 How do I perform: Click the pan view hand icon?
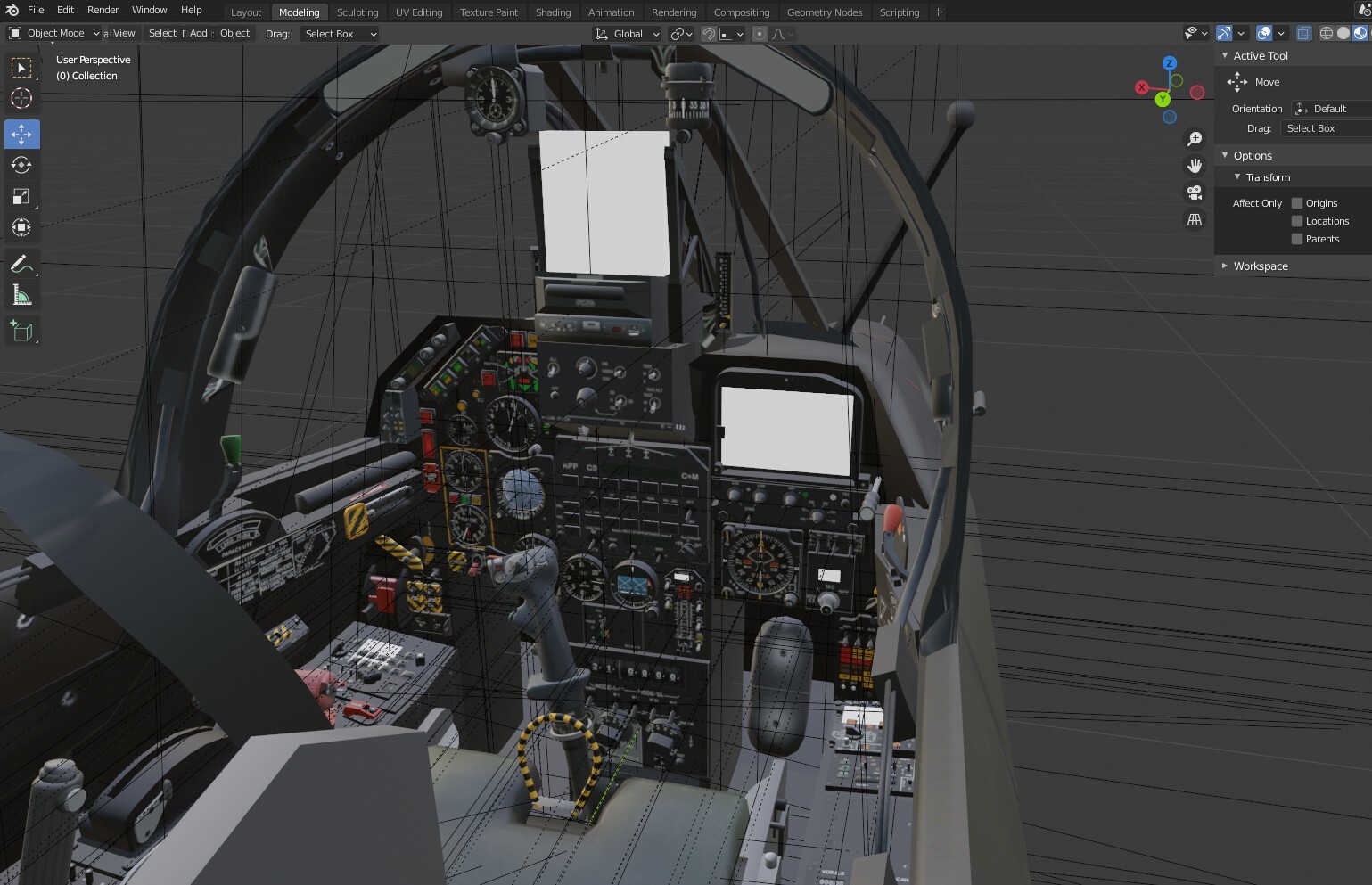[x=1195, y=166]
